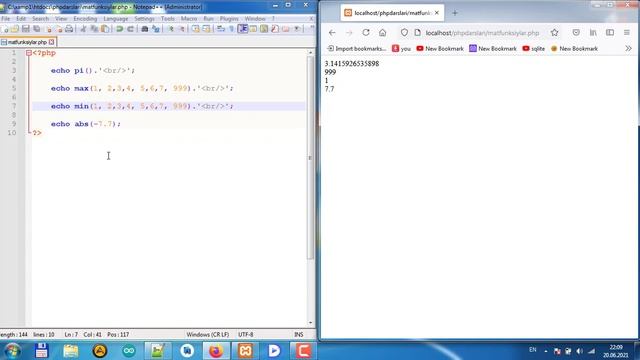This screenshot has width=640, height=360.
Task: Click the tracking protection shield icon
Action: 404,33
